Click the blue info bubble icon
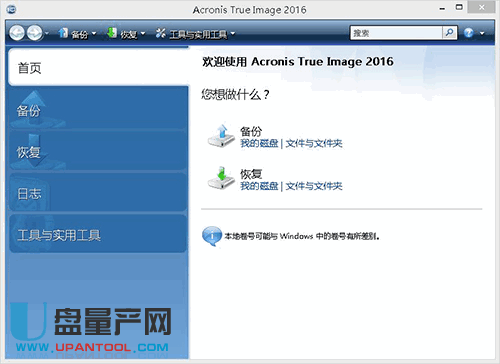 point(212,236)
